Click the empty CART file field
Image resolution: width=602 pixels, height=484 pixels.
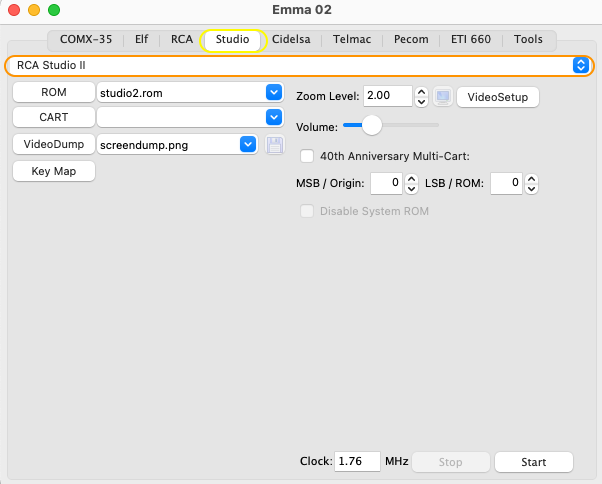181,117
